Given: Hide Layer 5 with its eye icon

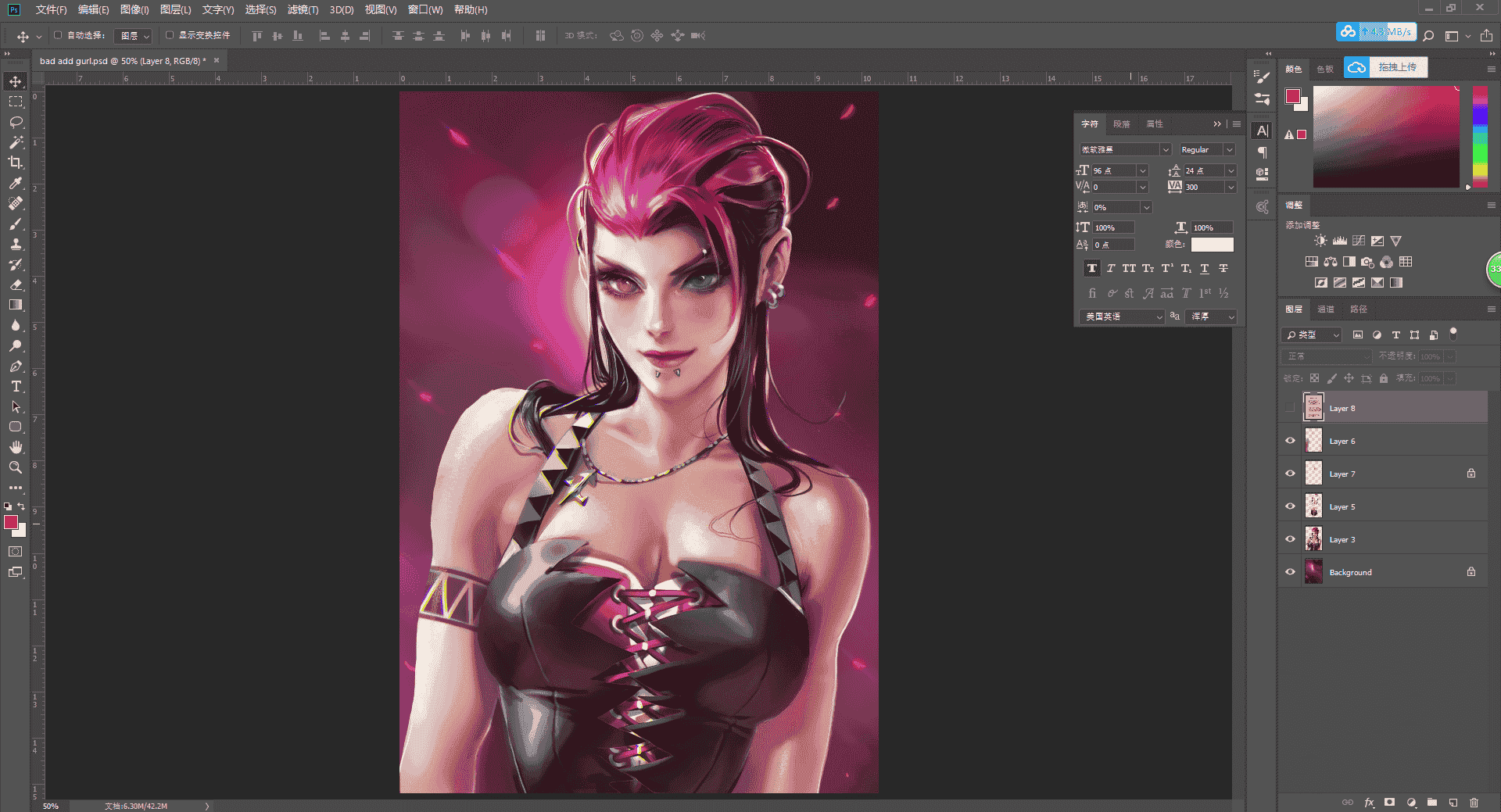Looking at the screenshot, I should click(1291, 506).
